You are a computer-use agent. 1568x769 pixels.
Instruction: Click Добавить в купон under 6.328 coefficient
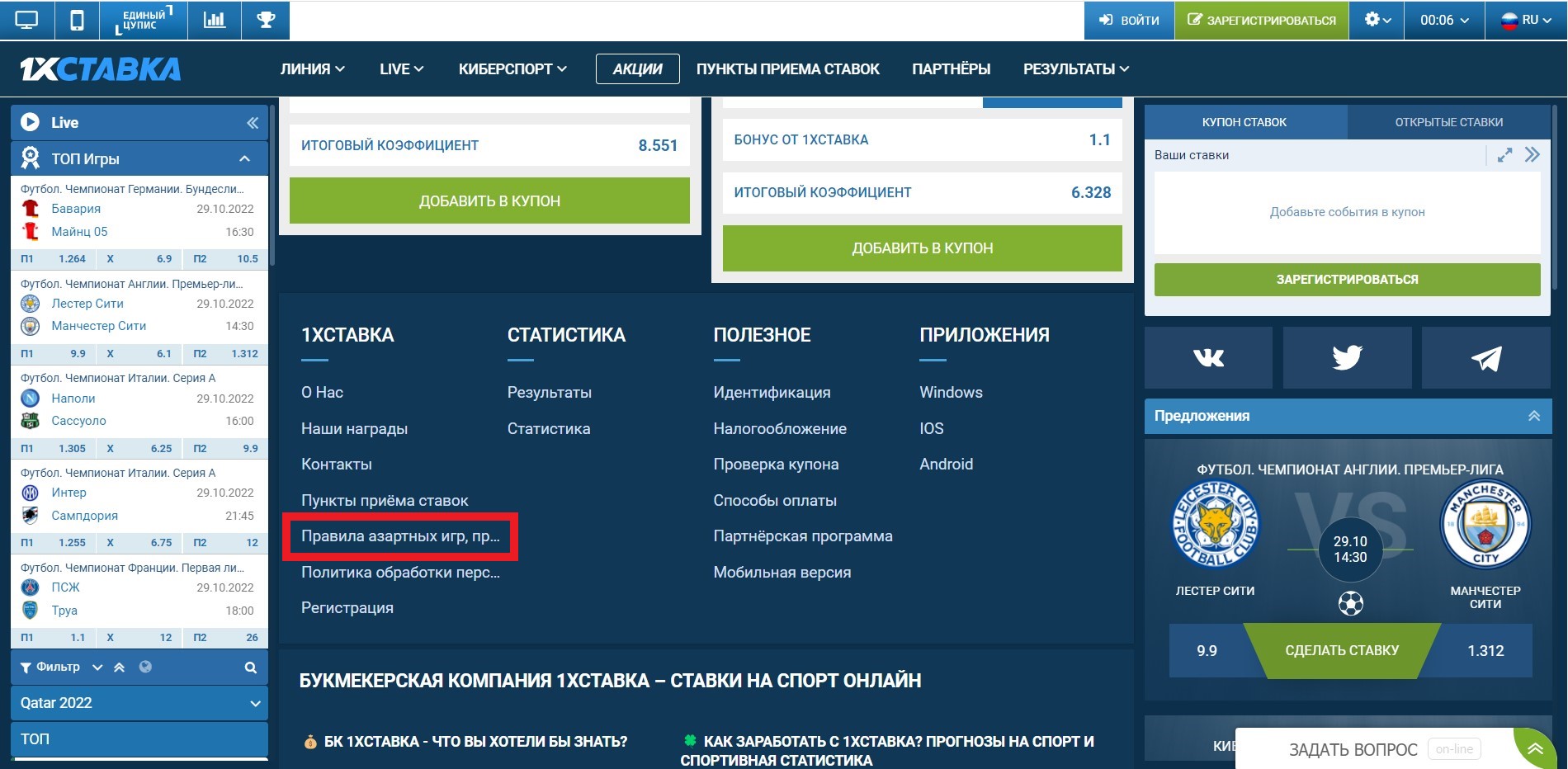tap(922, 248)
